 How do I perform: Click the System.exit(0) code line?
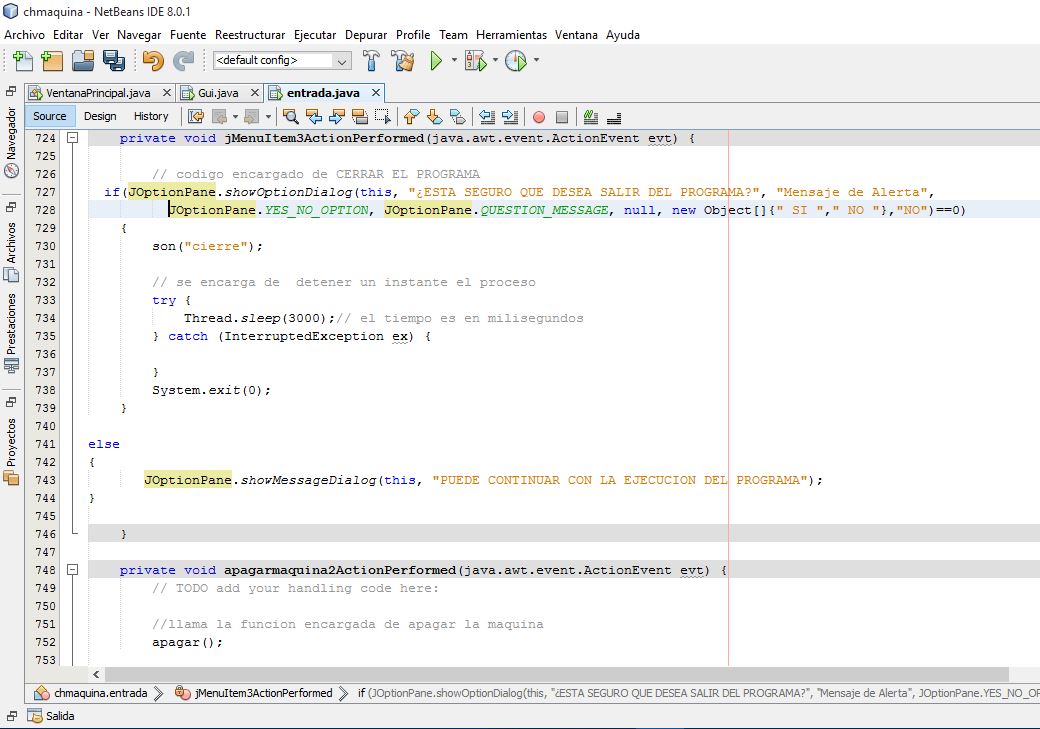point(212,390)
